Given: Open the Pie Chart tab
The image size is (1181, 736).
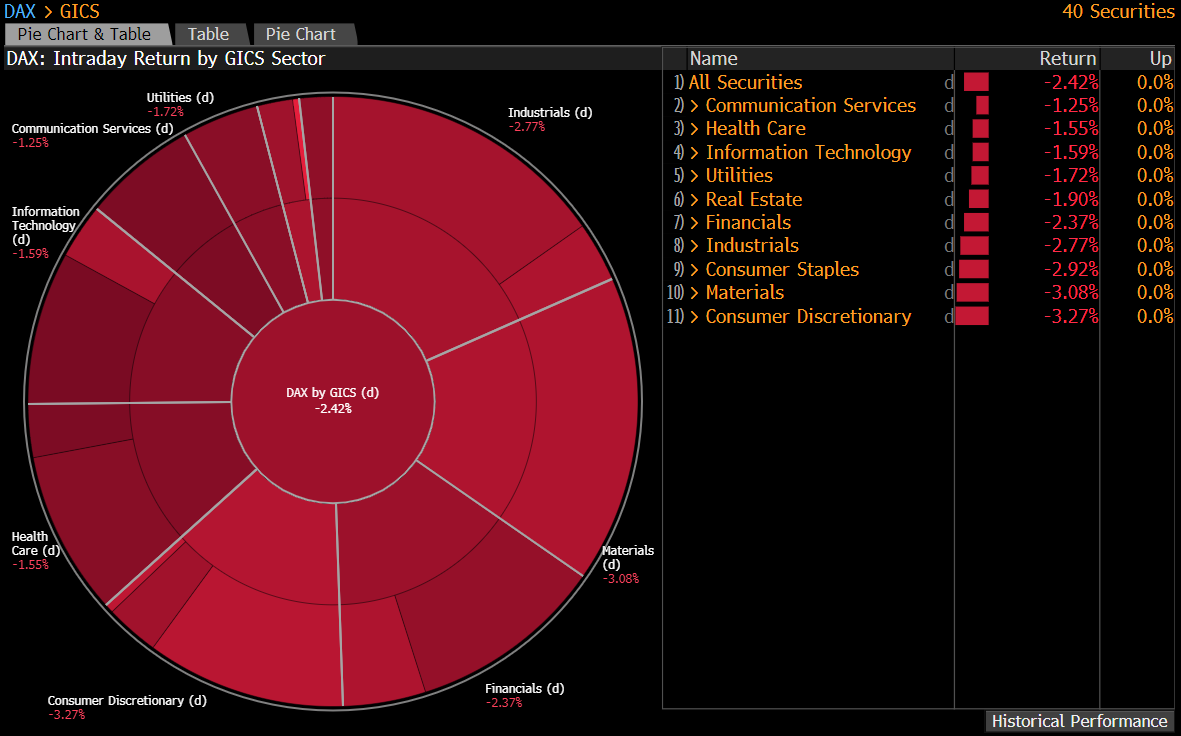Looking at the screenshot, I should pyautogui.click(x=301, y=34).
